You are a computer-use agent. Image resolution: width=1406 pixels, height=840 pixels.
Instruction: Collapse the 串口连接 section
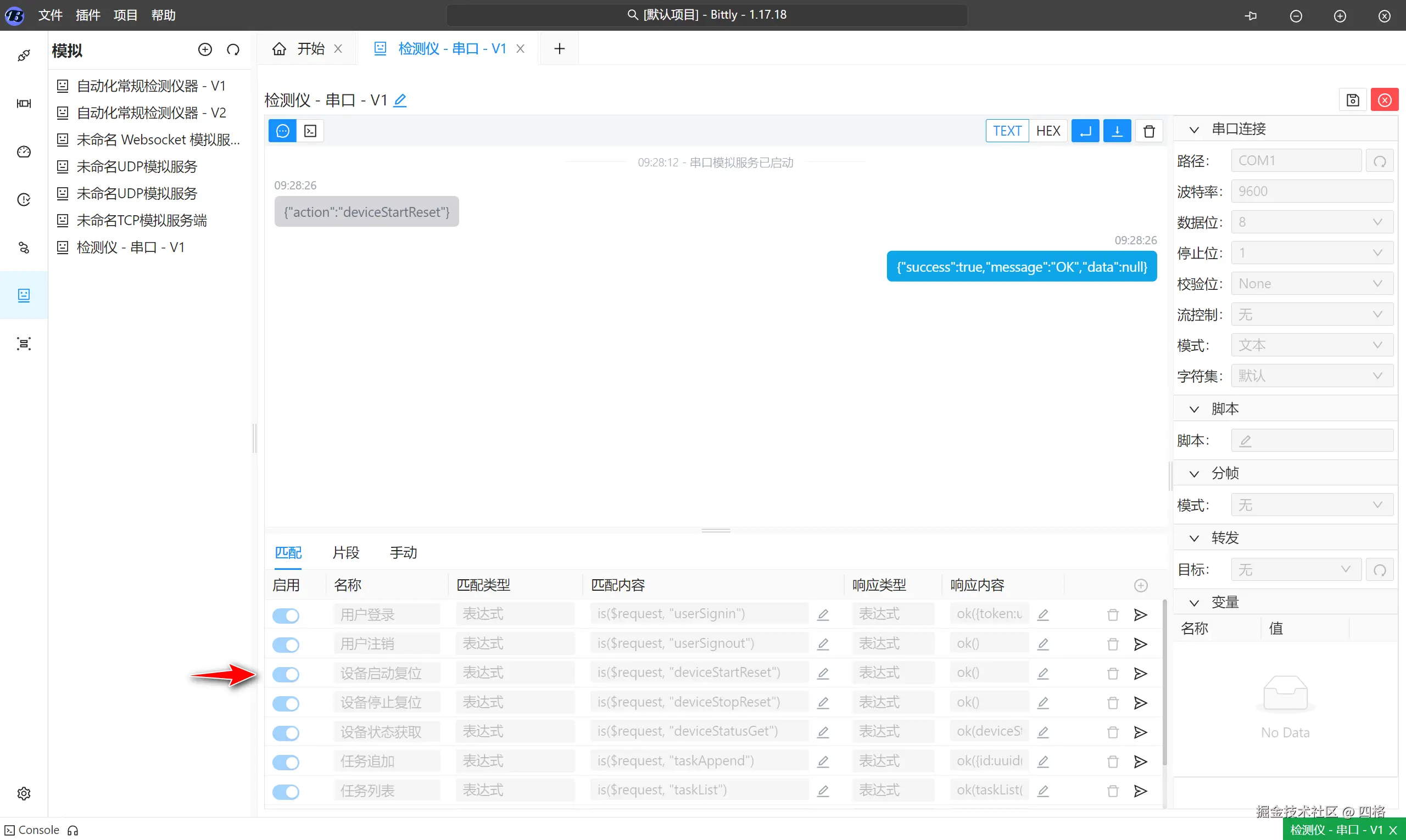[1193, 130]
